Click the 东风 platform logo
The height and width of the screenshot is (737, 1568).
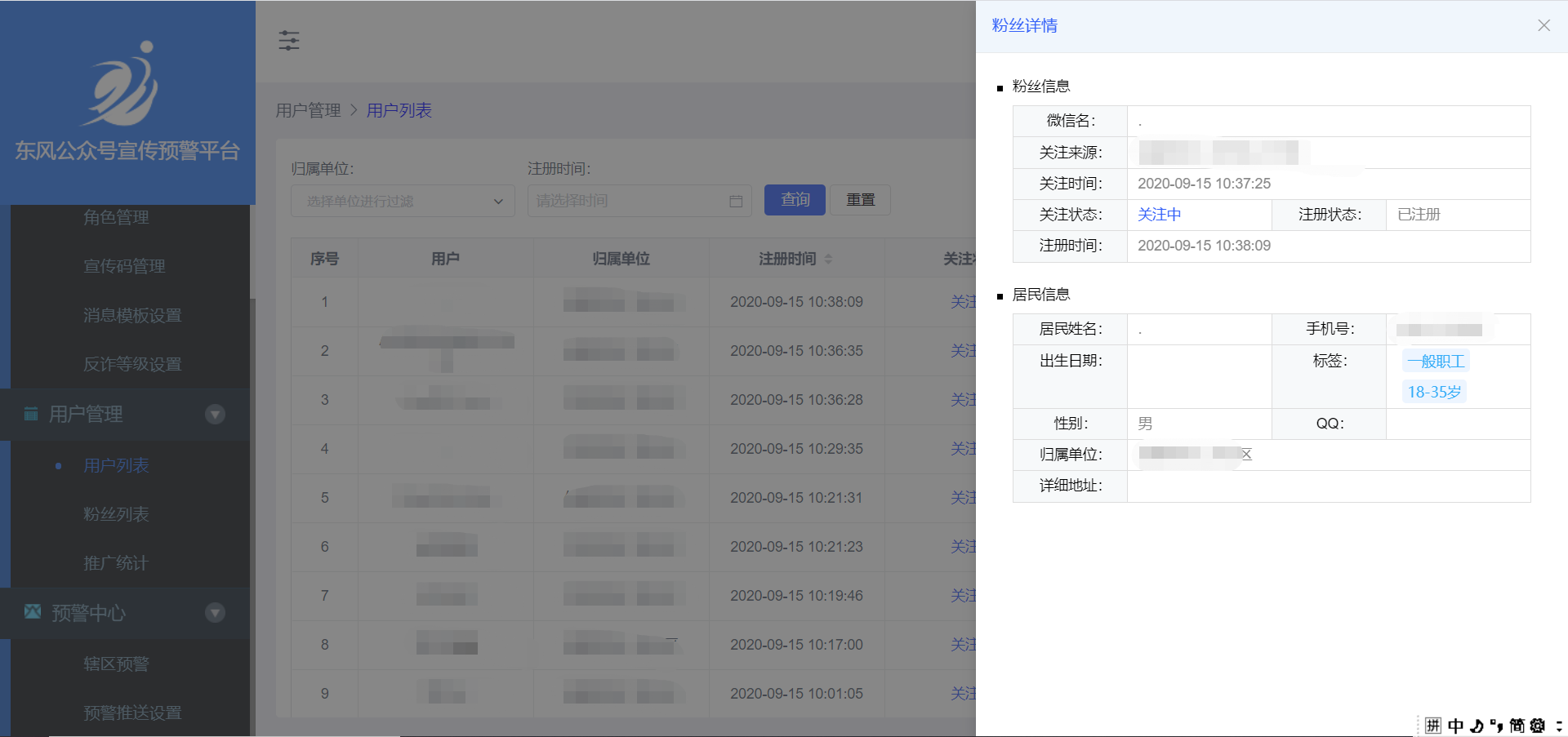(x=123, y=84)
